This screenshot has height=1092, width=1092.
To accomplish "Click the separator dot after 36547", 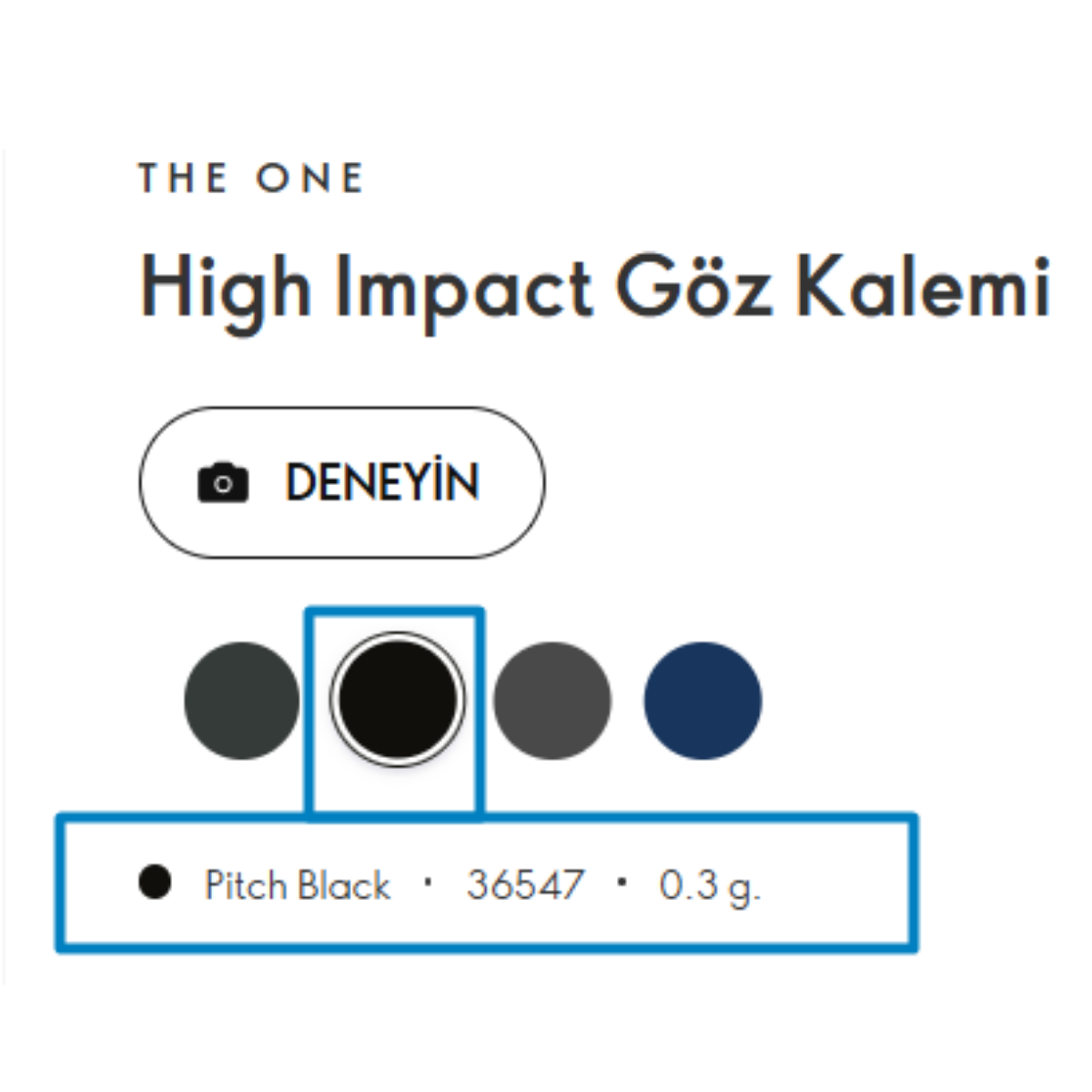I will pyautogui.click(x=622, y=881).
